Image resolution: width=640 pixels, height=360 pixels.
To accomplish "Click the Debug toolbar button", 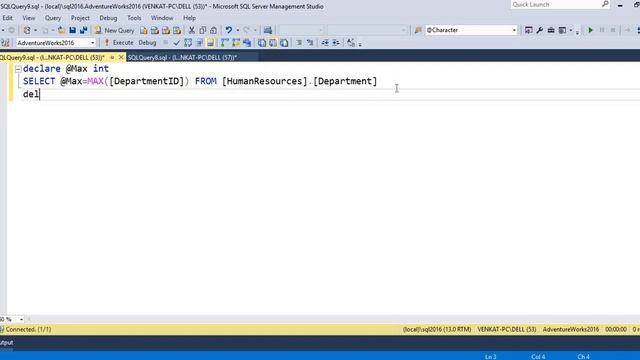I will [147, 43].
